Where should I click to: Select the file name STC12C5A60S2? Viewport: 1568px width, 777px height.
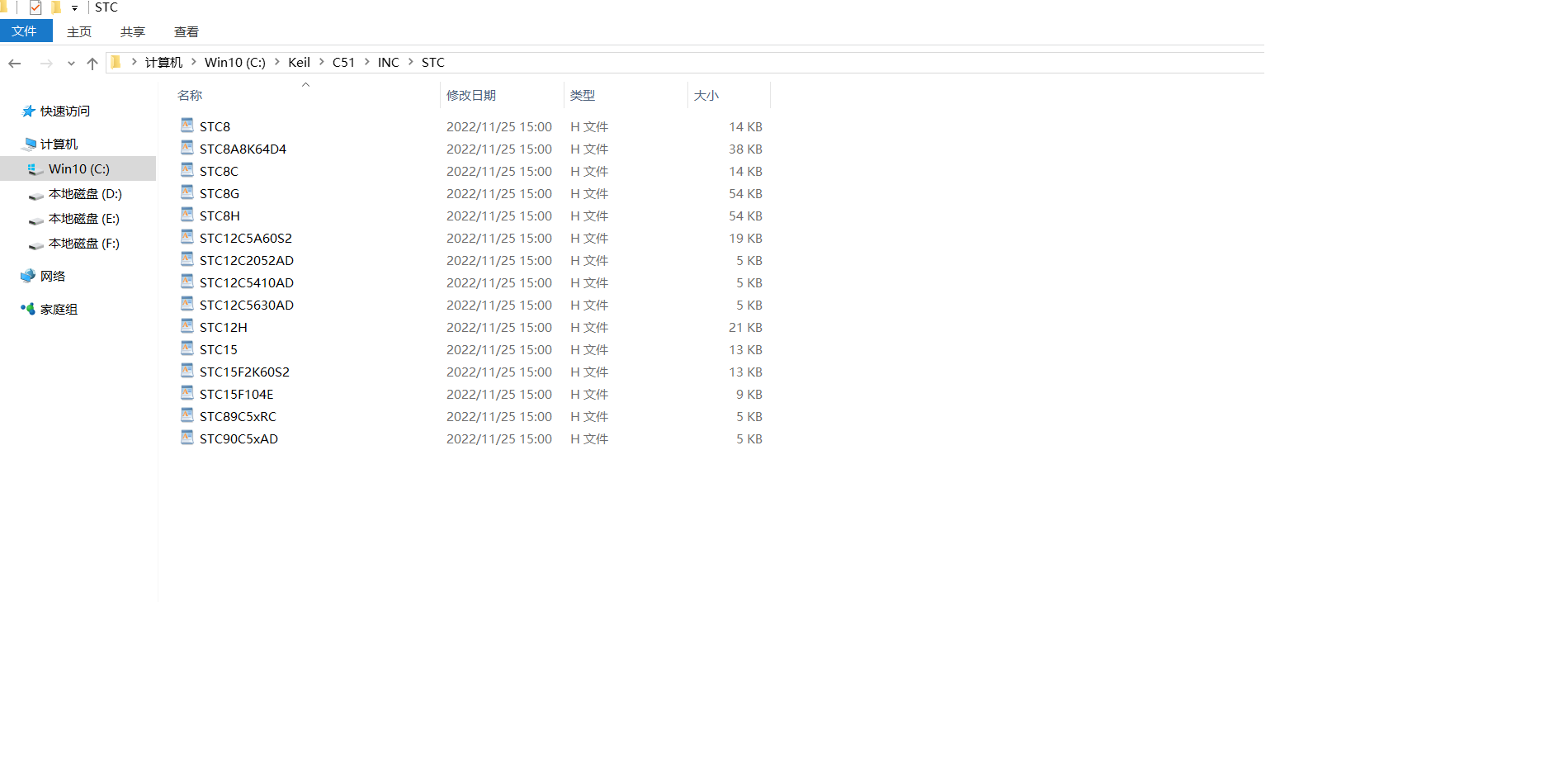(246, 238)
